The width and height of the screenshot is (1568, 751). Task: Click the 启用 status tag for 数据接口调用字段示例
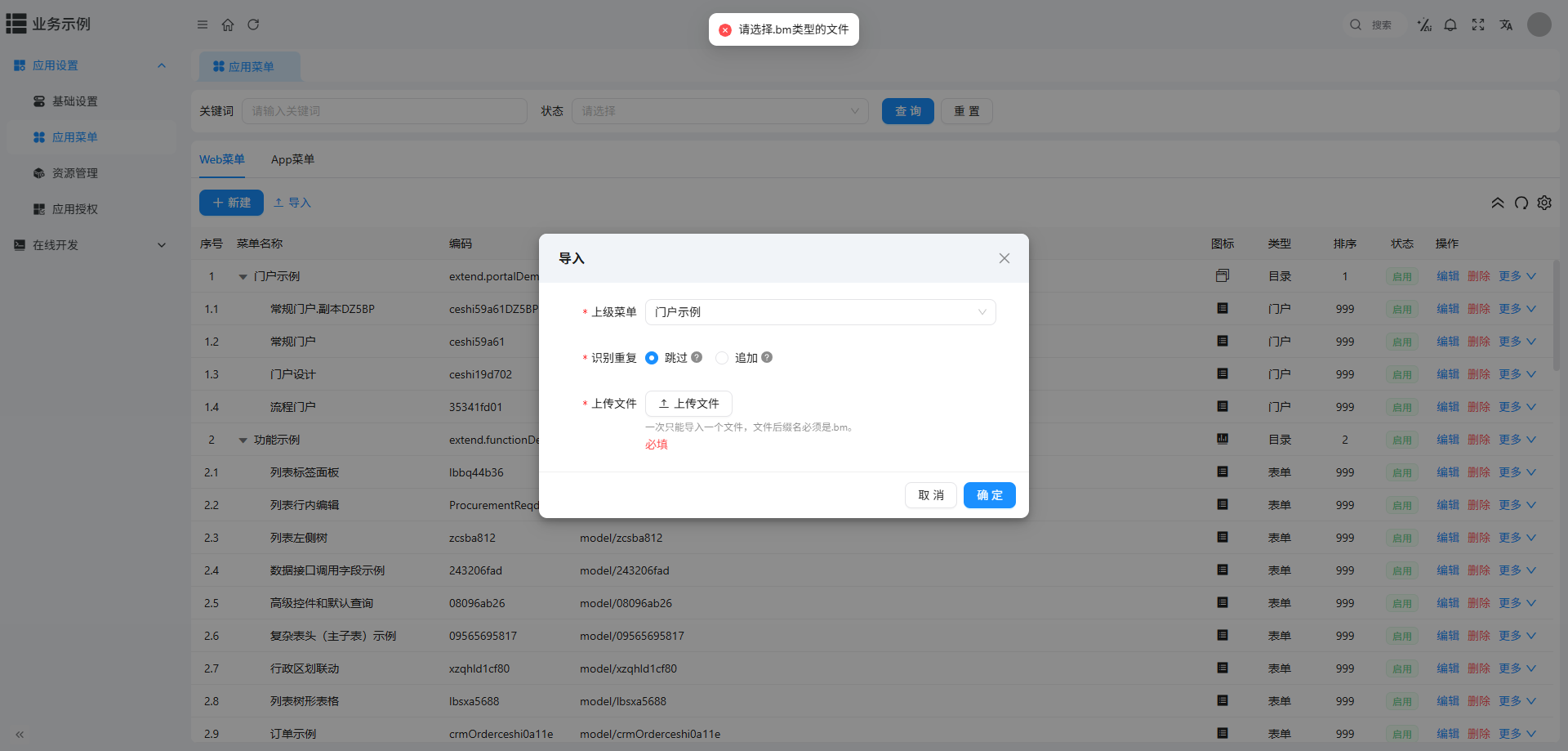tap(1402, 570)
